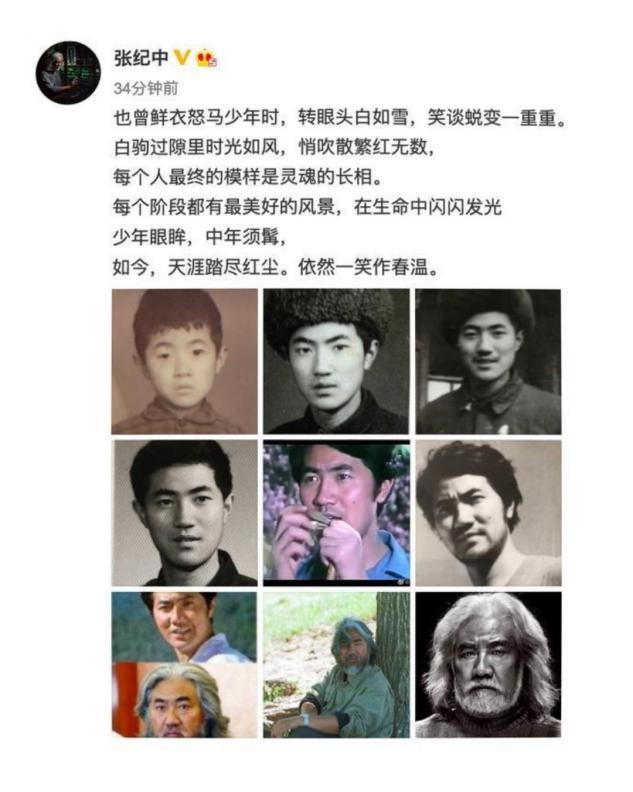
Task: Open the round profile avatar of the poster
Action: pyautogui.click(x=68, y=72)
